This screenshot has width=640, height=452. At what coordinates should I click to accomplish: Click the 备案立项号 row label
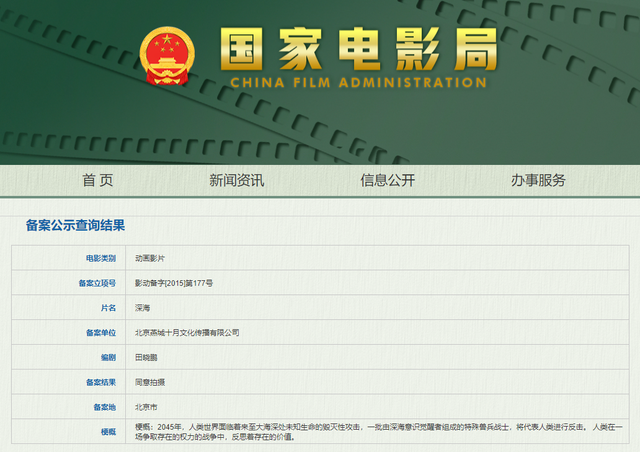(x=97, y=283)
